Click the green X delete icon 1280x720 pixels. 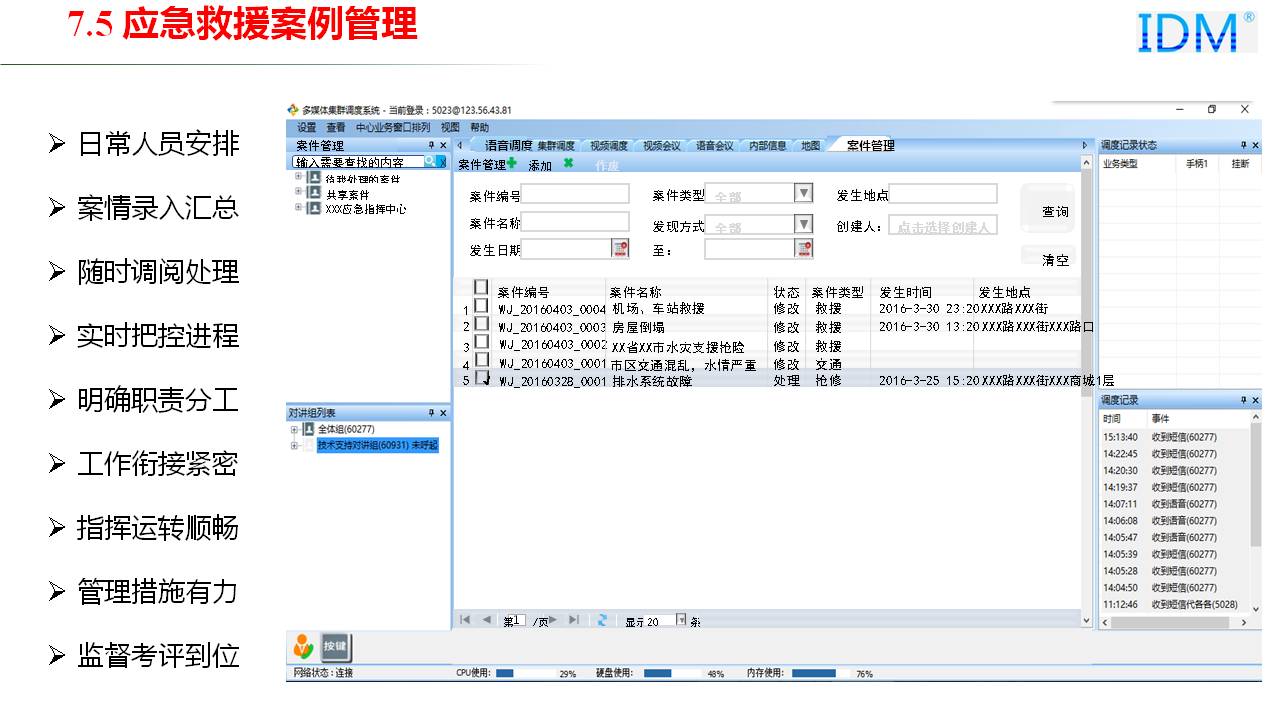click(568, 164)
